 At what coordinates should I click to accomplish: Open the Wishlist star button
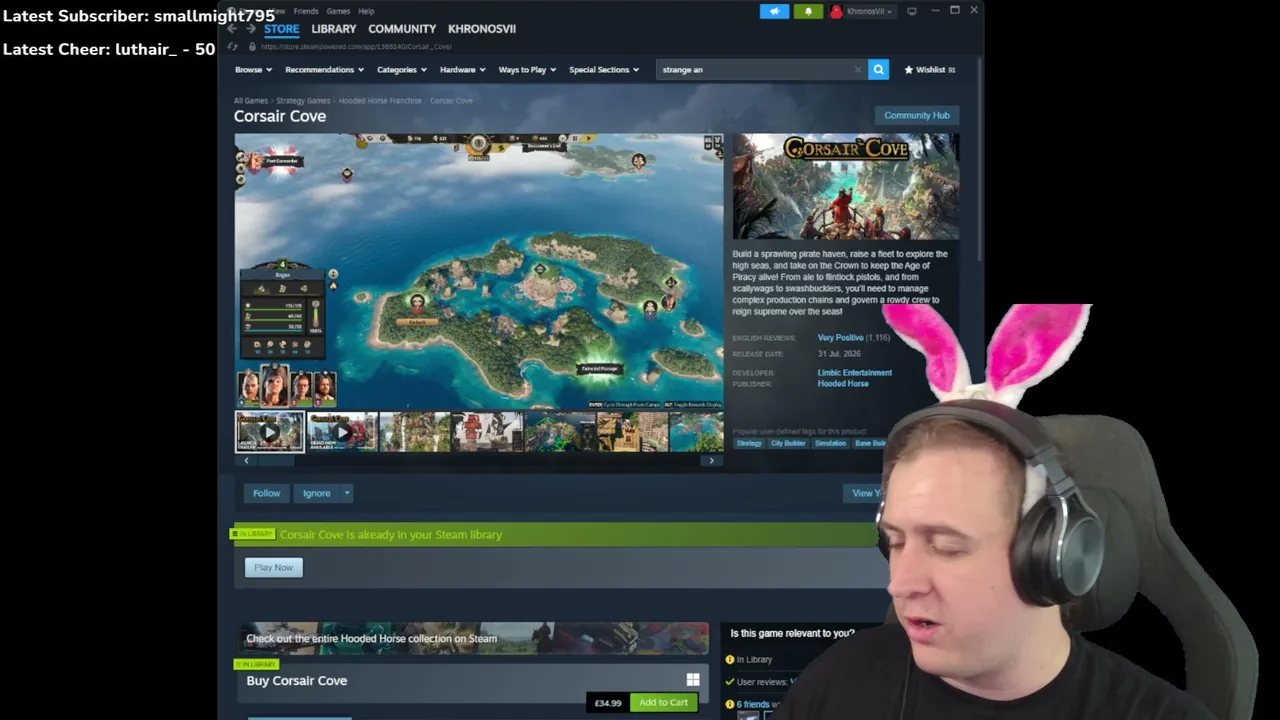(x=929, y=70)
